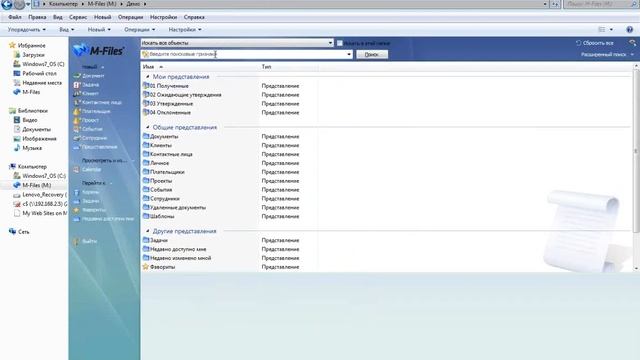Collapse the 'Общие представления' group
The image size is (640, 360).
point(147,127)
